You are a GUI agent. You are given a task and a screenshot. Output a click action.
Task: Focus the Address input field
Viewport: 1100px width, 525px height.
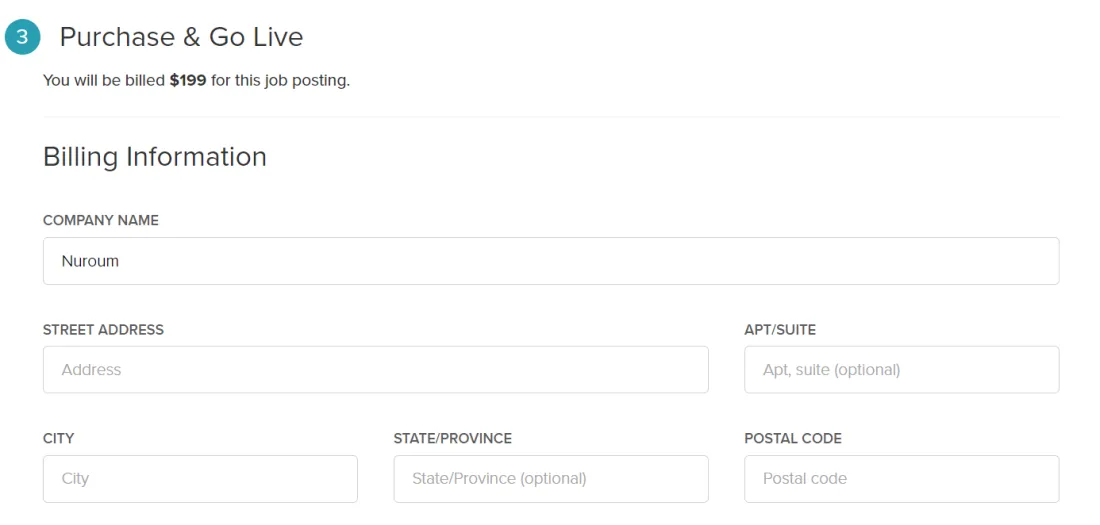[375, 369]
